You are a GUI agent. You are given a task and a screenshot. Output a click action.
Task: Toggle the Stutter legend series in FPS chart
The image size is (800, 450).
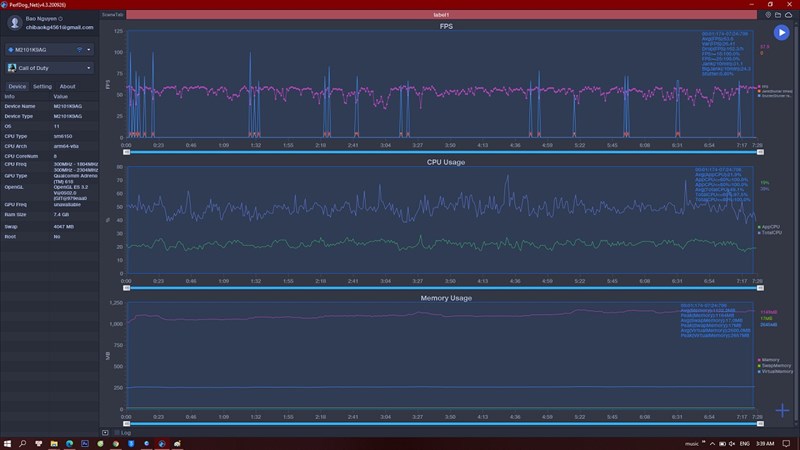click(x=775, y=95)
